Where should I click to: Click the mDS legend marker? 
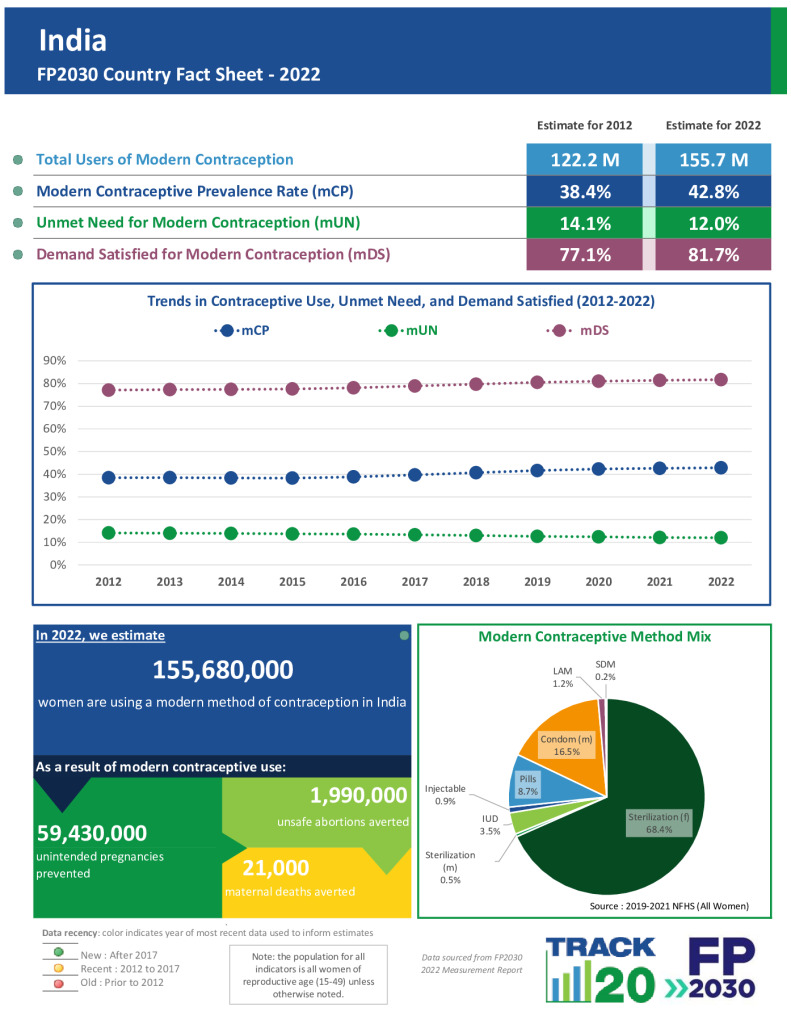[x=559, y=330]
